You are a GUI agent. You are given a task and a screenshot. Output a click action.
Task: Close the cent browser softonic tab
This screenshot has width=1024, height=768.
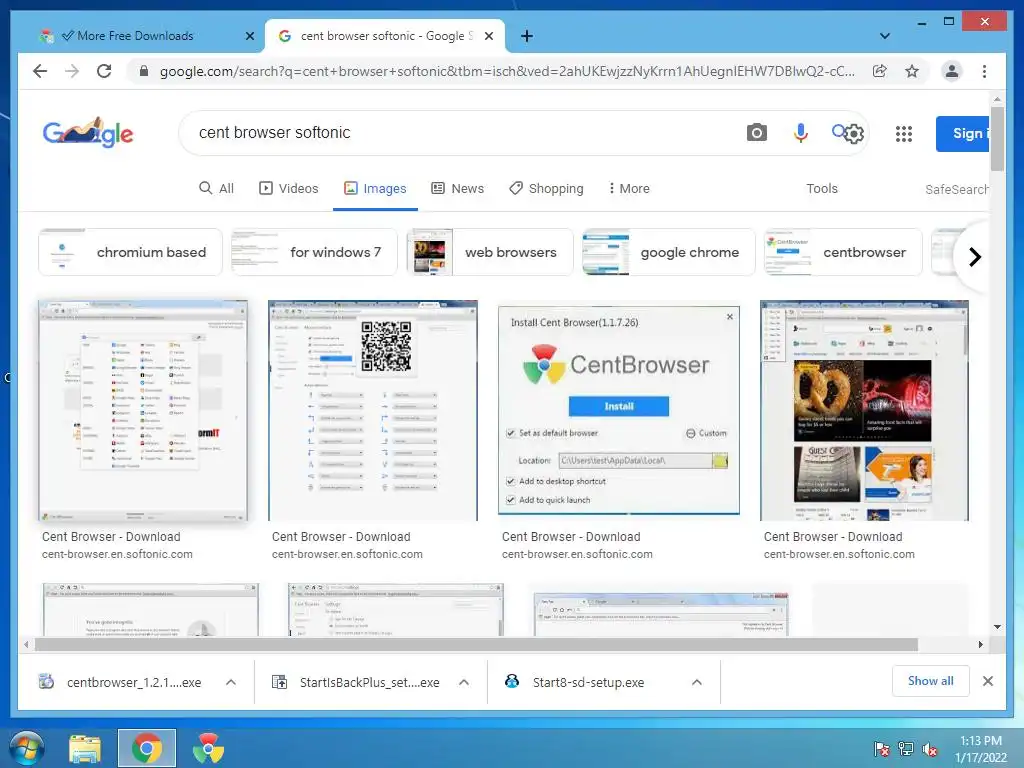coord(488,36)
